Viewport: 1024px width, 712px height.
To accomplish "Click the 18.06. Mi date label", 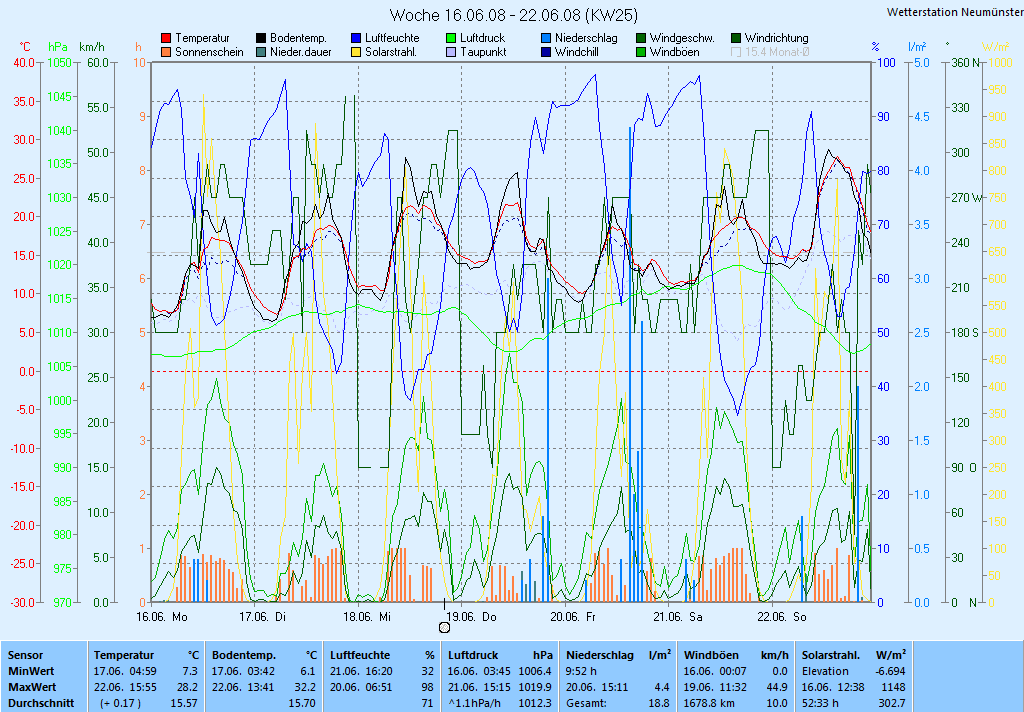I will [x=367, y=617].
